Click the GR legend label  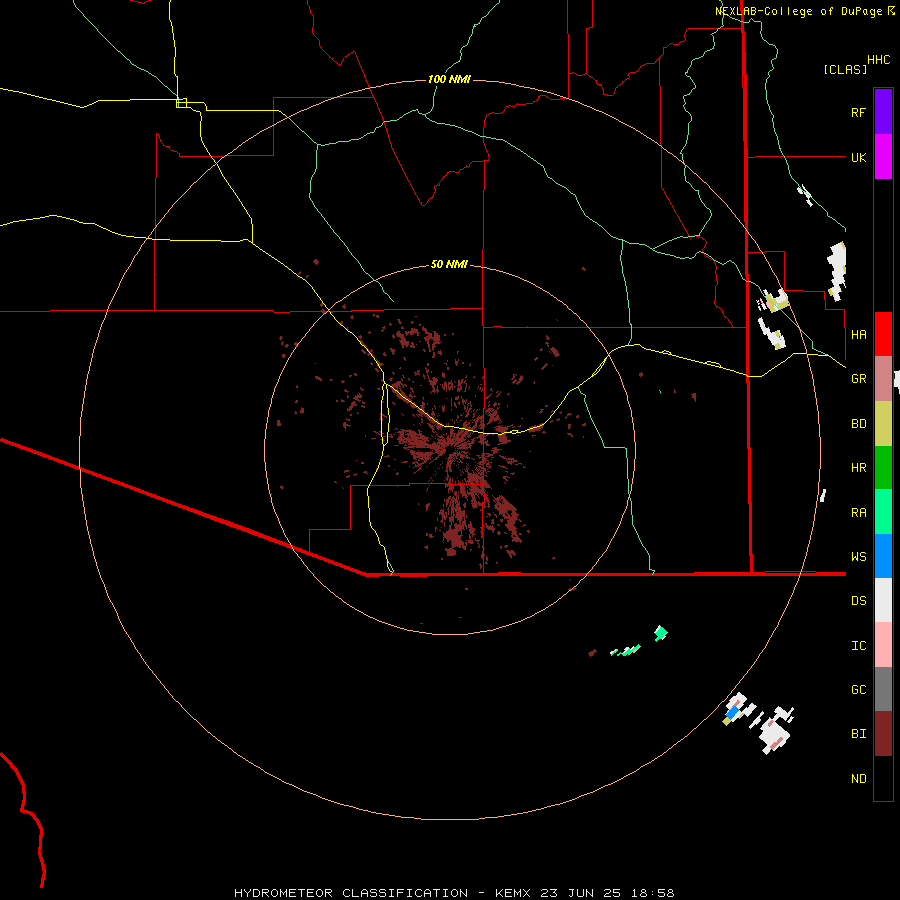click(858, 379)
